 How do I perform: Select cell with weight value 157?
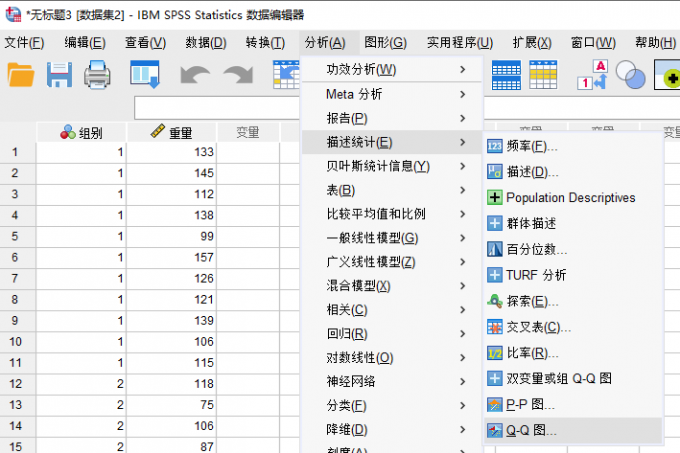tap(171, 257)
